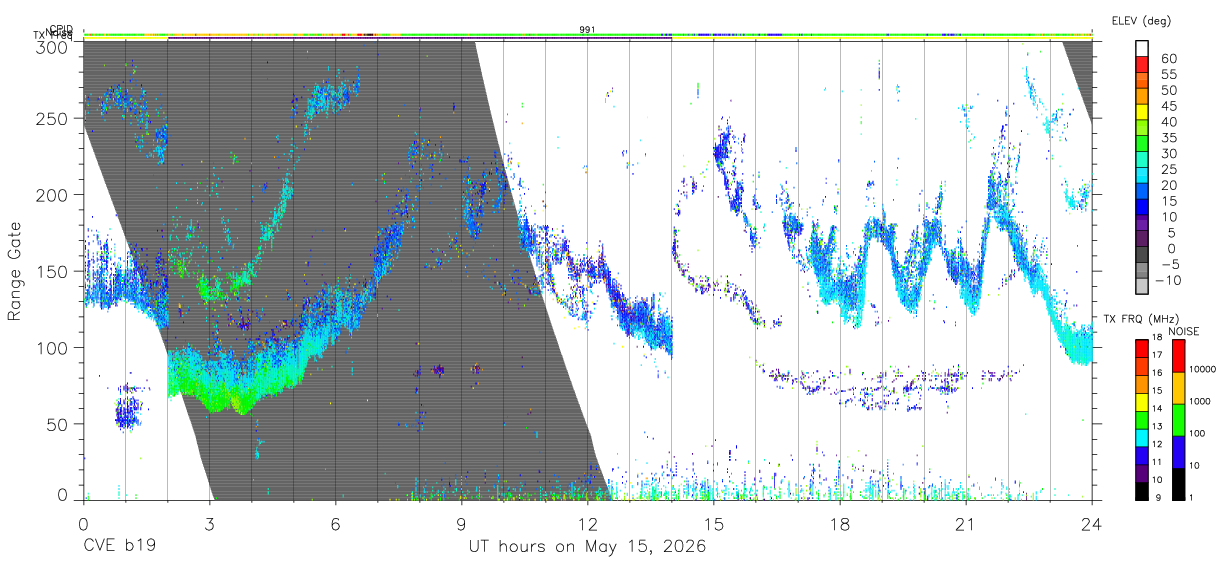Image resolution: width=1228 pixels, height=567 pixels.
Task: Click the purple ELEV swatch between 5 and 10
Action: (1142, 224)
